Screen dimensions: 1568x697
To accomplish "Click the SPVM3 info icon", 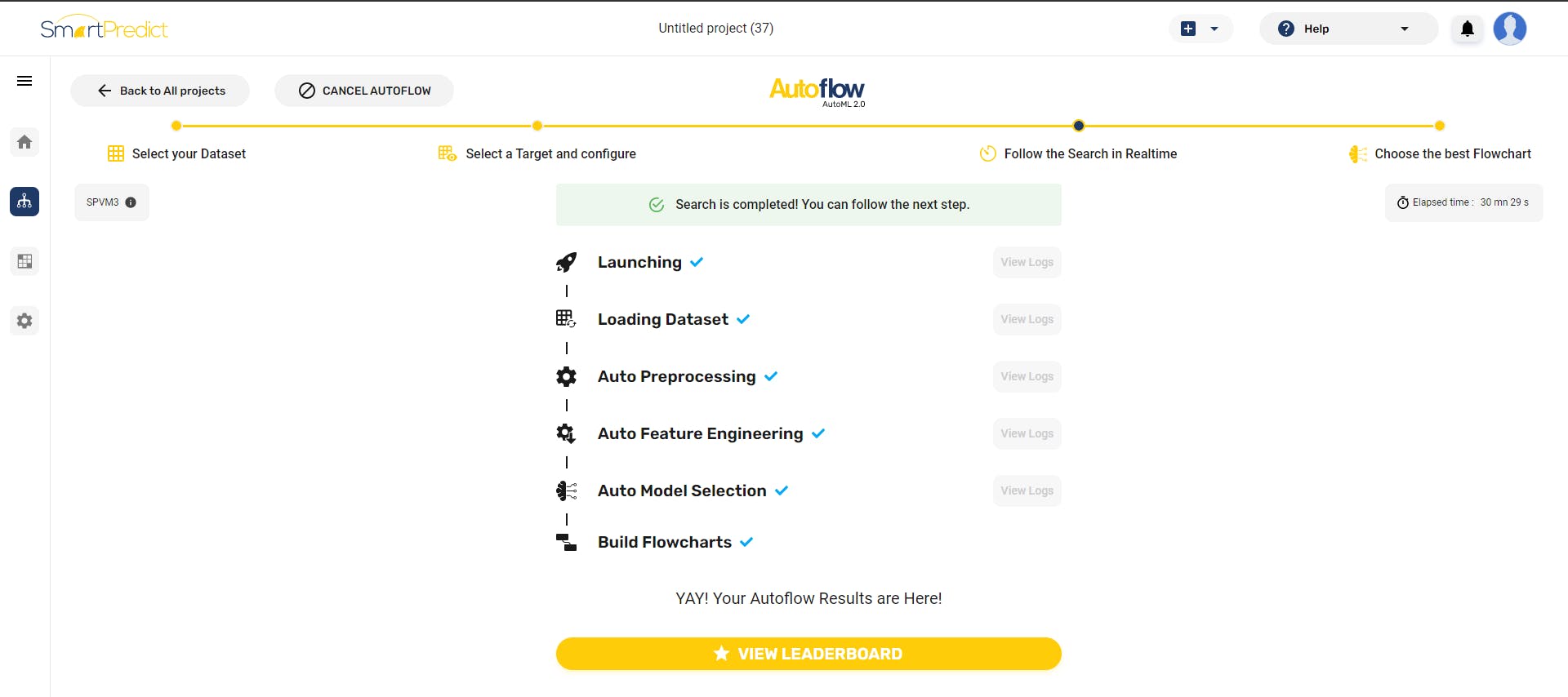I will (131, 202).
